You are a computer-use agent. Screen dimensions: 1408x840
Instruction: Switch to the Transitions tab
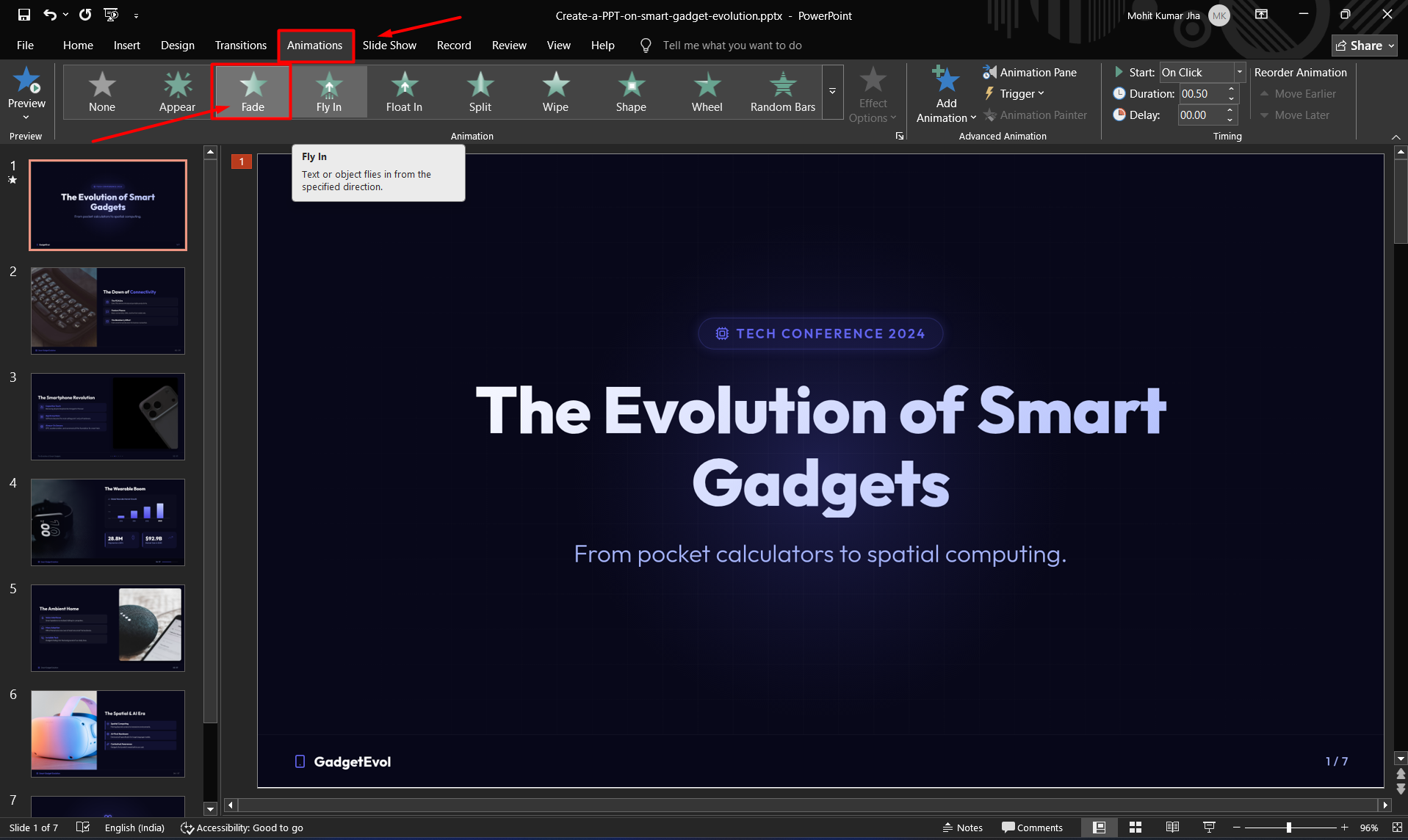click(240, 45)
